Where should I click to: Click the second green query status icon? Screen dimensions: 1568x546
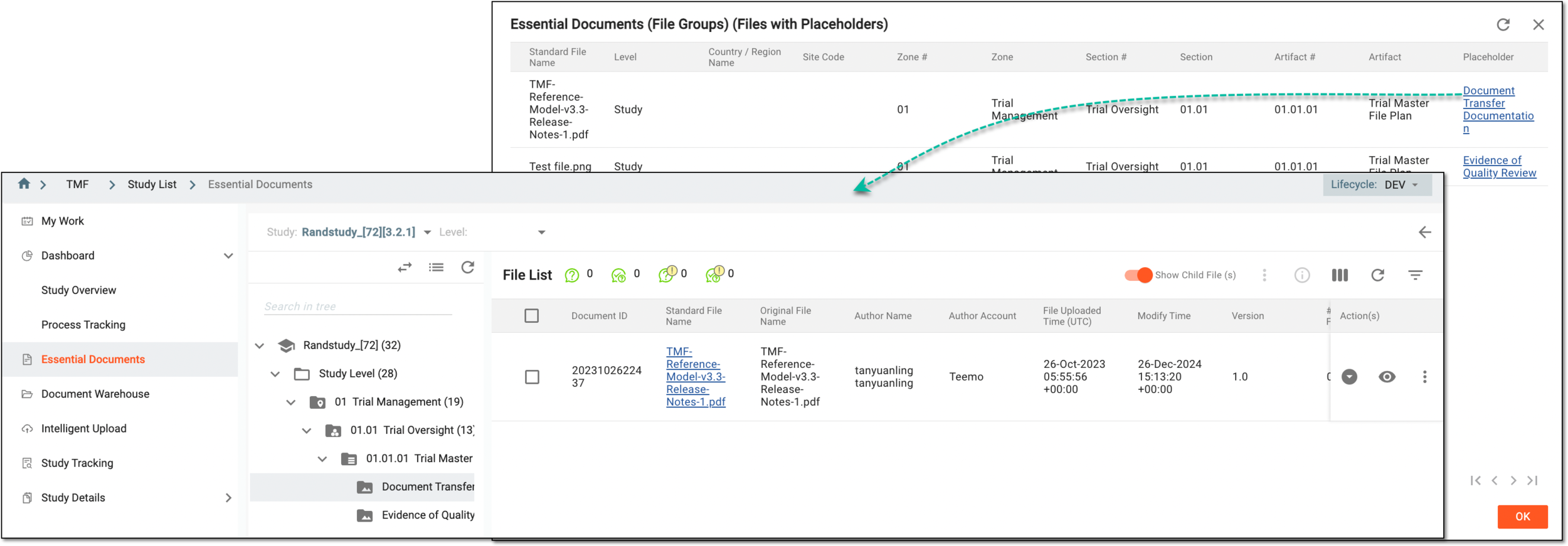[x=618, y=275]
